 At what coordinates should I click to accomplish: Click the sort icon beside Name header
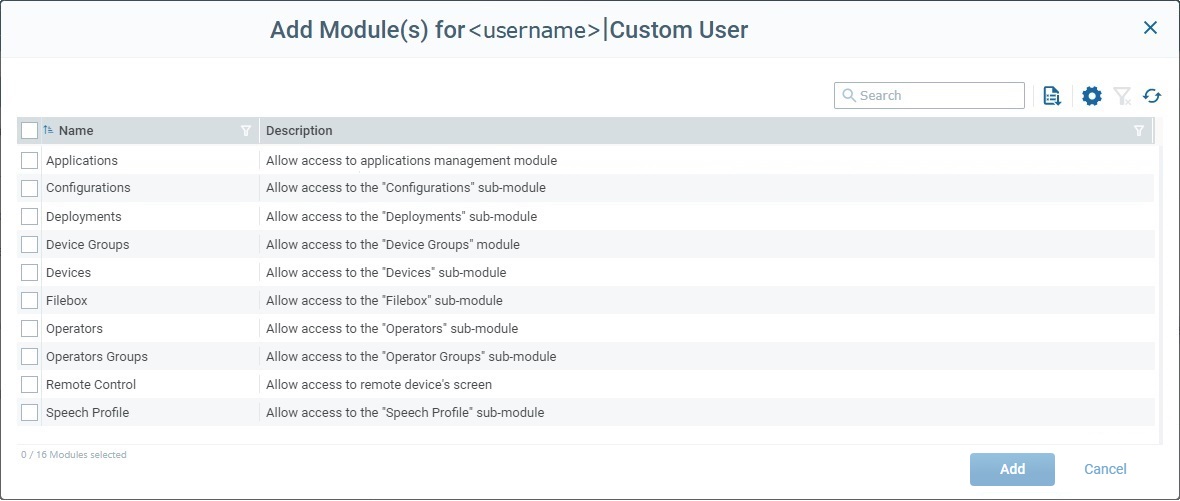48,130
